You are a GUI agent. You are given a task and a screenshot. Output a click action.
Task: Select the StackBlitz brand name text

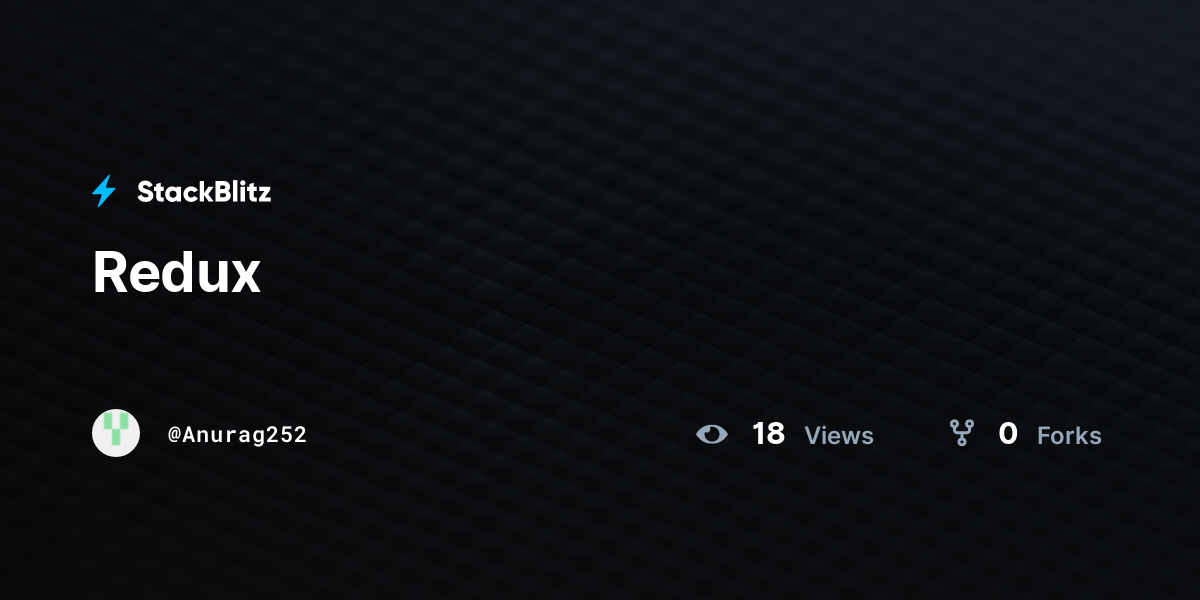point(204,192)
